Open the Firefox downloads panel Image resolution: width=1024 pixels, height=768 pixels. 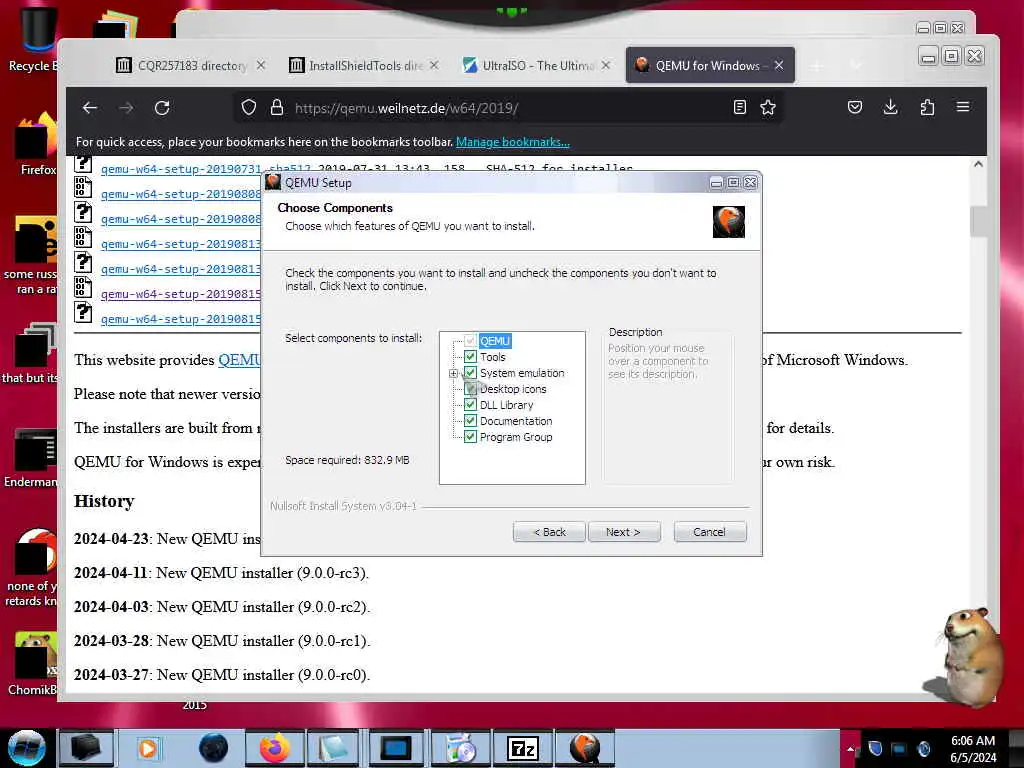click(890, 107)
